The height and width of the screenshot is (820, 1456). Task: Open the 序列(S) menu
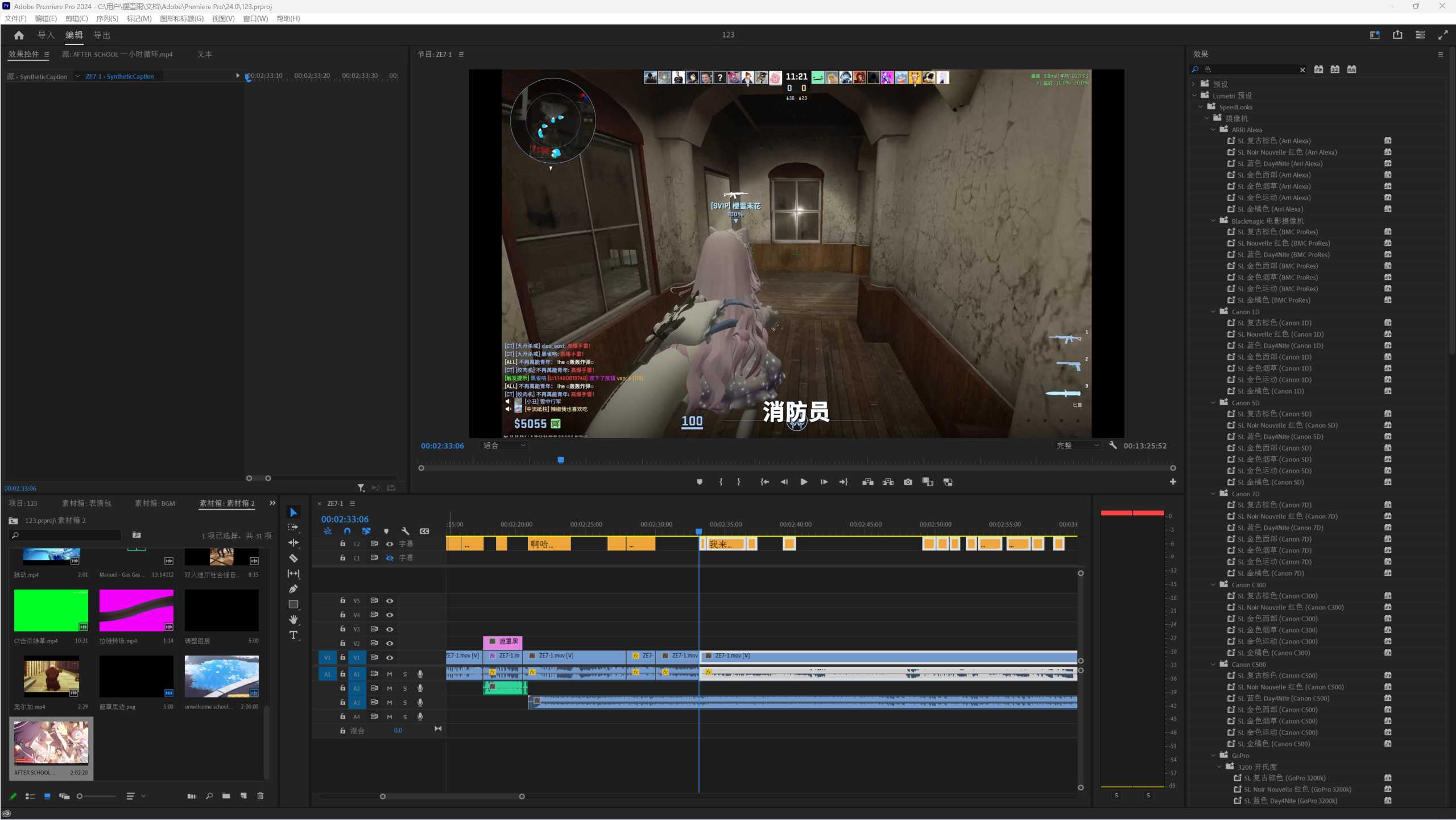tap(107, 19)
